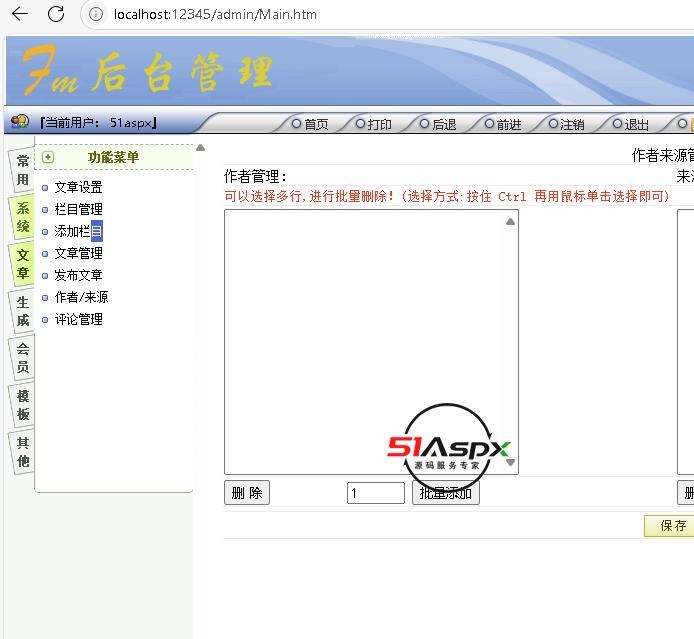
Task: Switch to the 文章 side tab
Action: pos(22,264)
